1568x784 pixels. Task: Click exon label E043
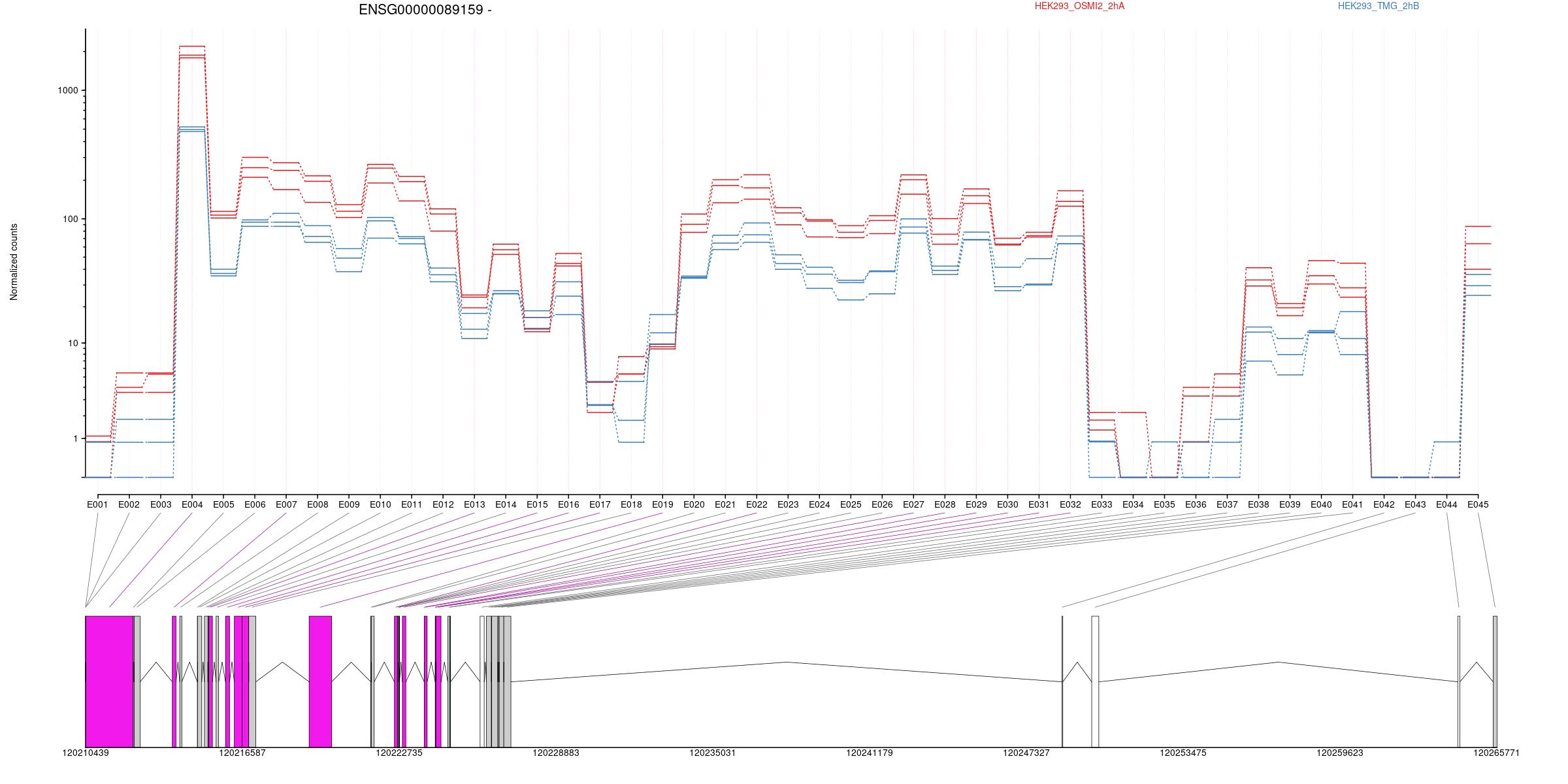click(x=1415, y=504)
